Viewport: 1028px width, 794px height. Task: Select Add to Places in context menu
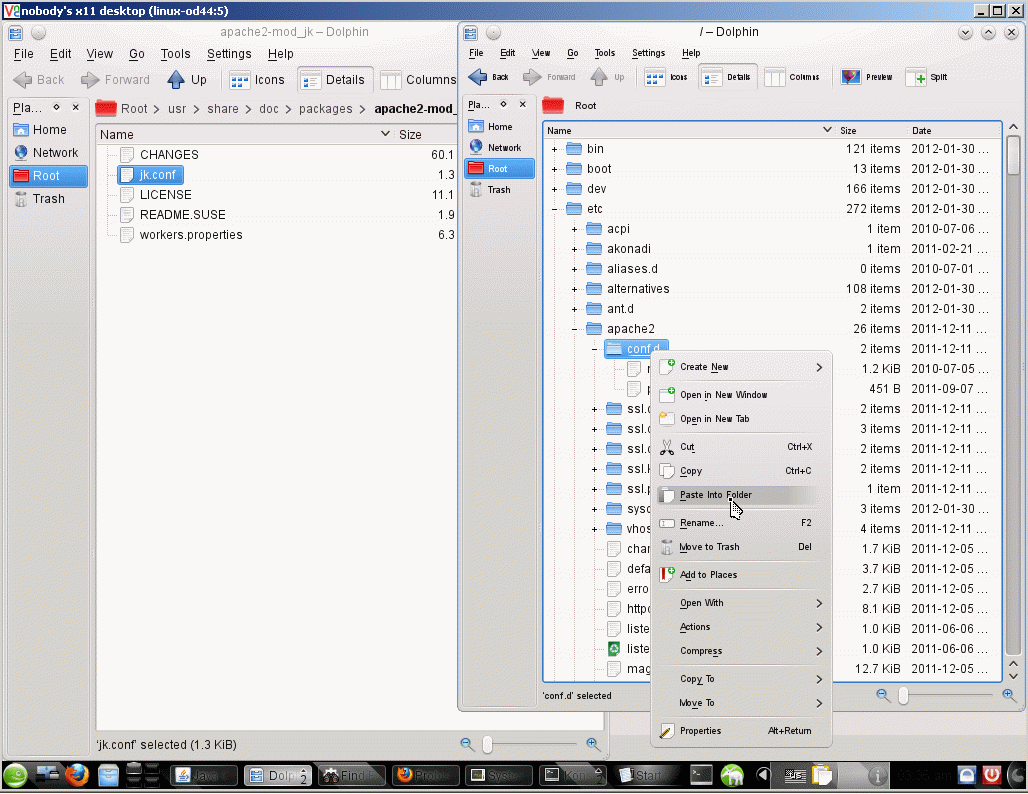[740, 575]
